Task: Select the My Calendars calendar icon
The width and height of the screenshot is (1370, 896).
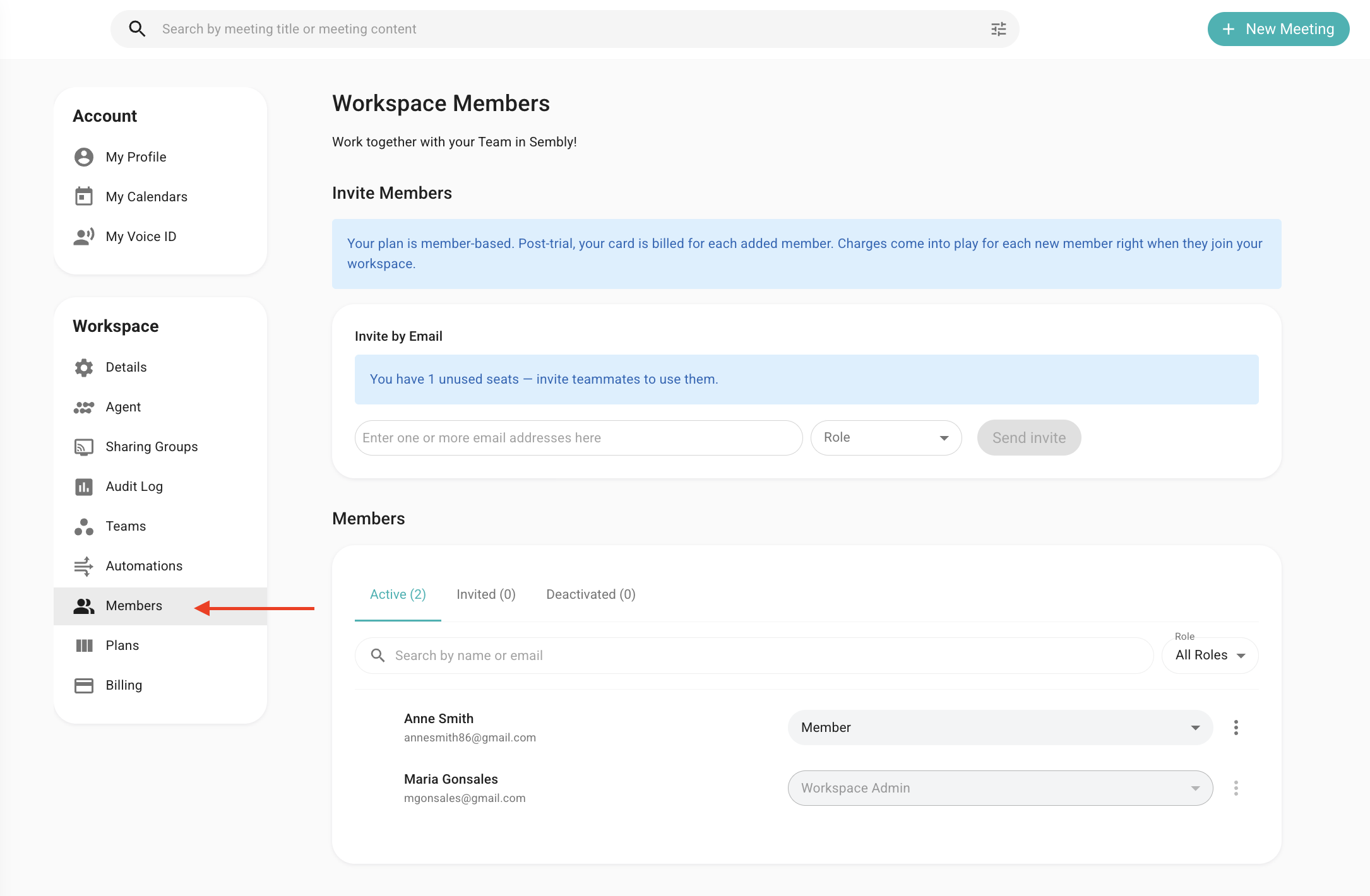Action: [84, 196]
